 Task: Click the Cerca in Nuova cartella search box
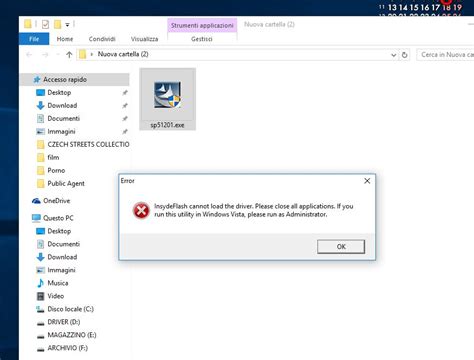(x=445, y=55)
